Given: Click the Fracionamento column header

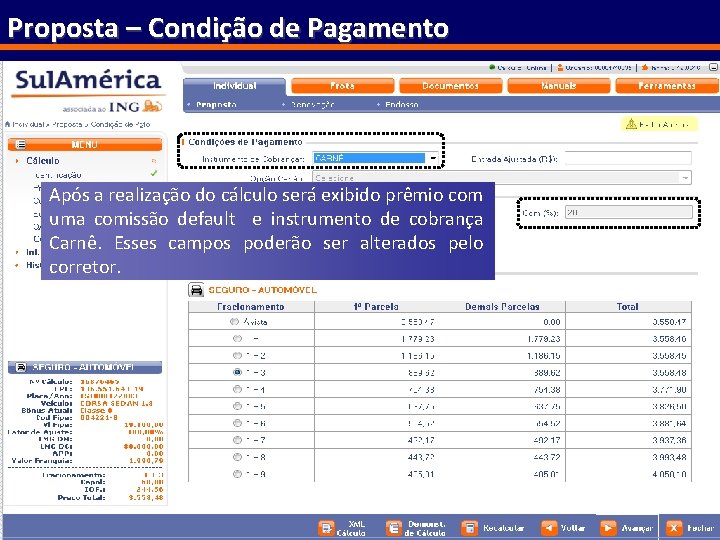Looking at the screenshot, I should 251,307.
